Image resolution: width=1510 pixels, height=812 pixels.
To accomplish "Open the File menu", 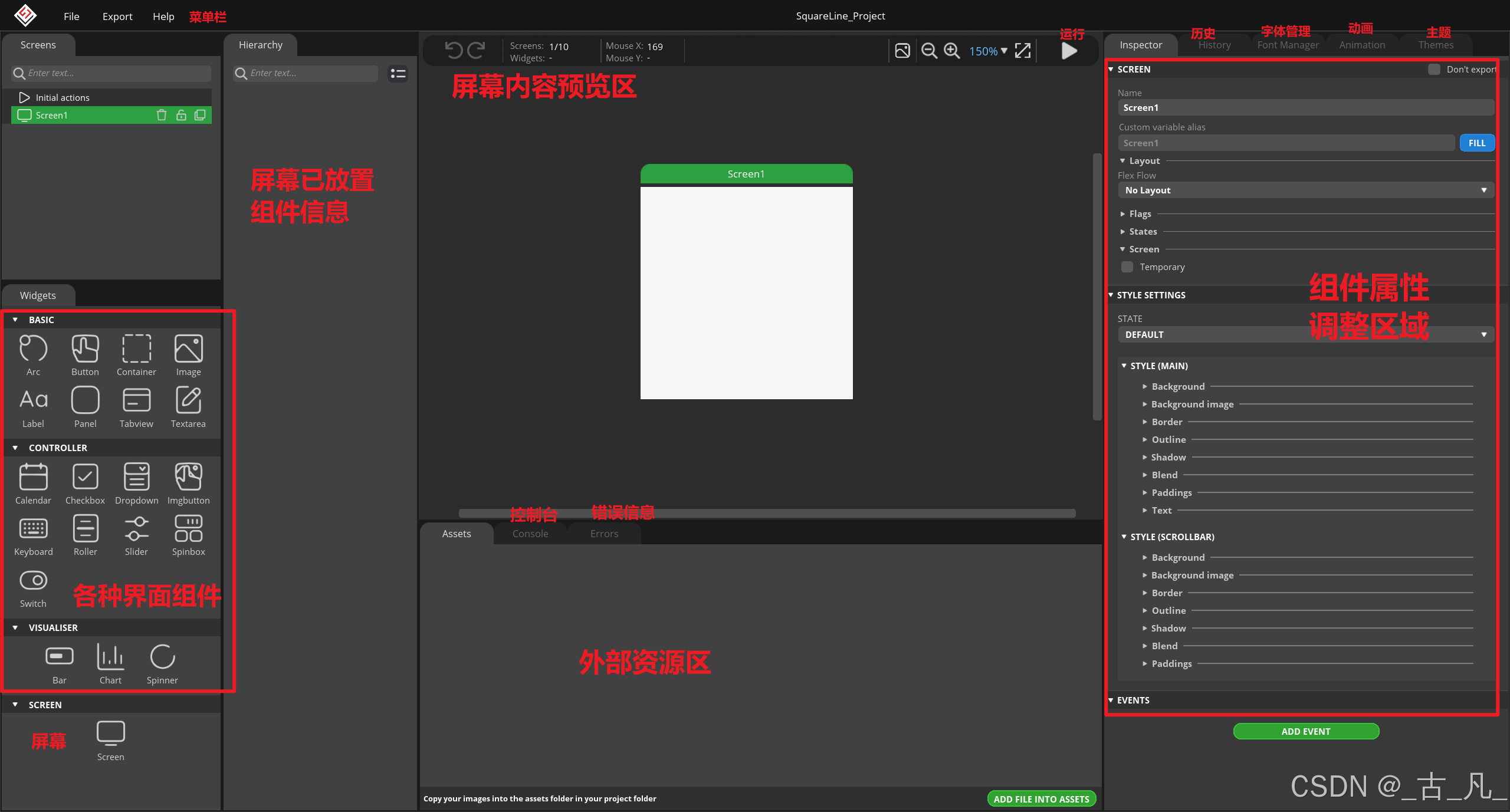I will [x=71, y=16].
